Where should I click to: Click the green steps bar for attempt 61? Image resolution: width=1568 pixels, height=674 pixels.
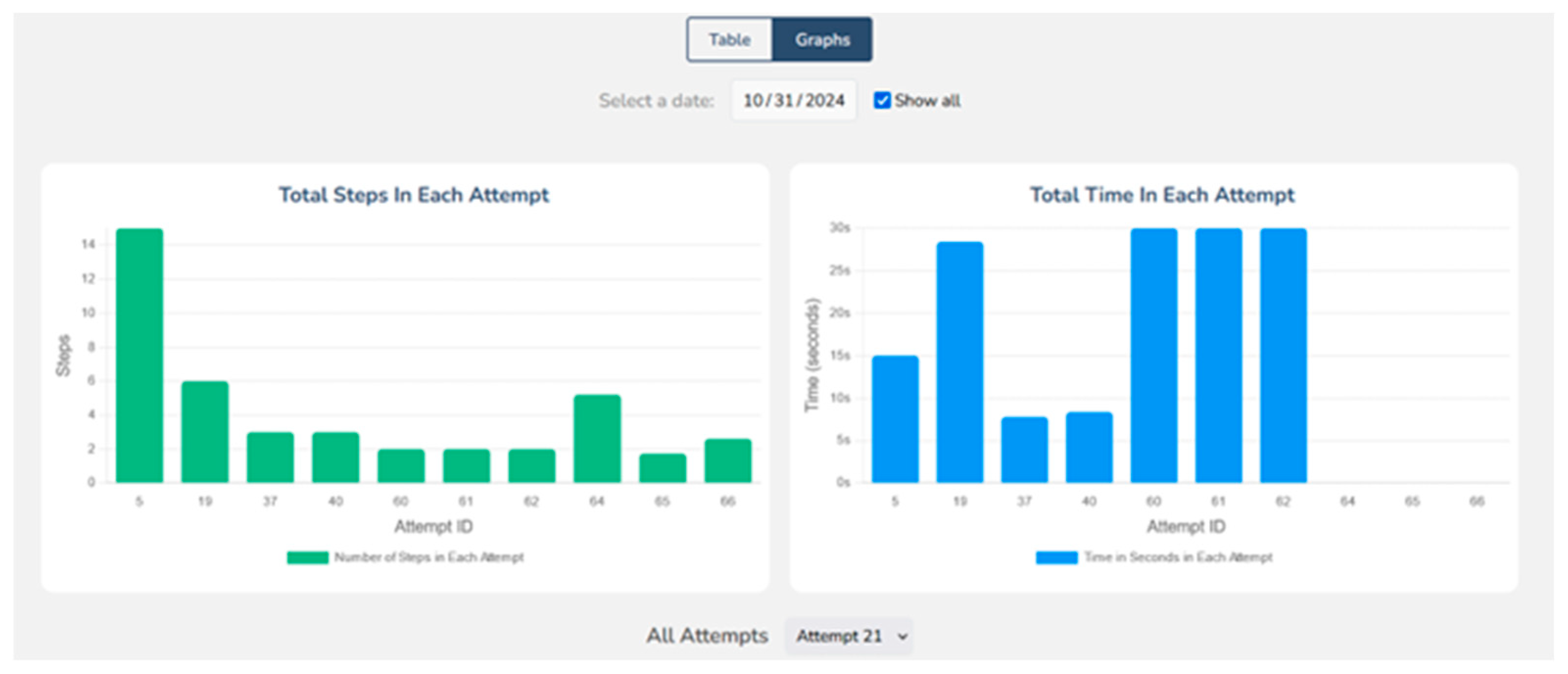[466, 466]
